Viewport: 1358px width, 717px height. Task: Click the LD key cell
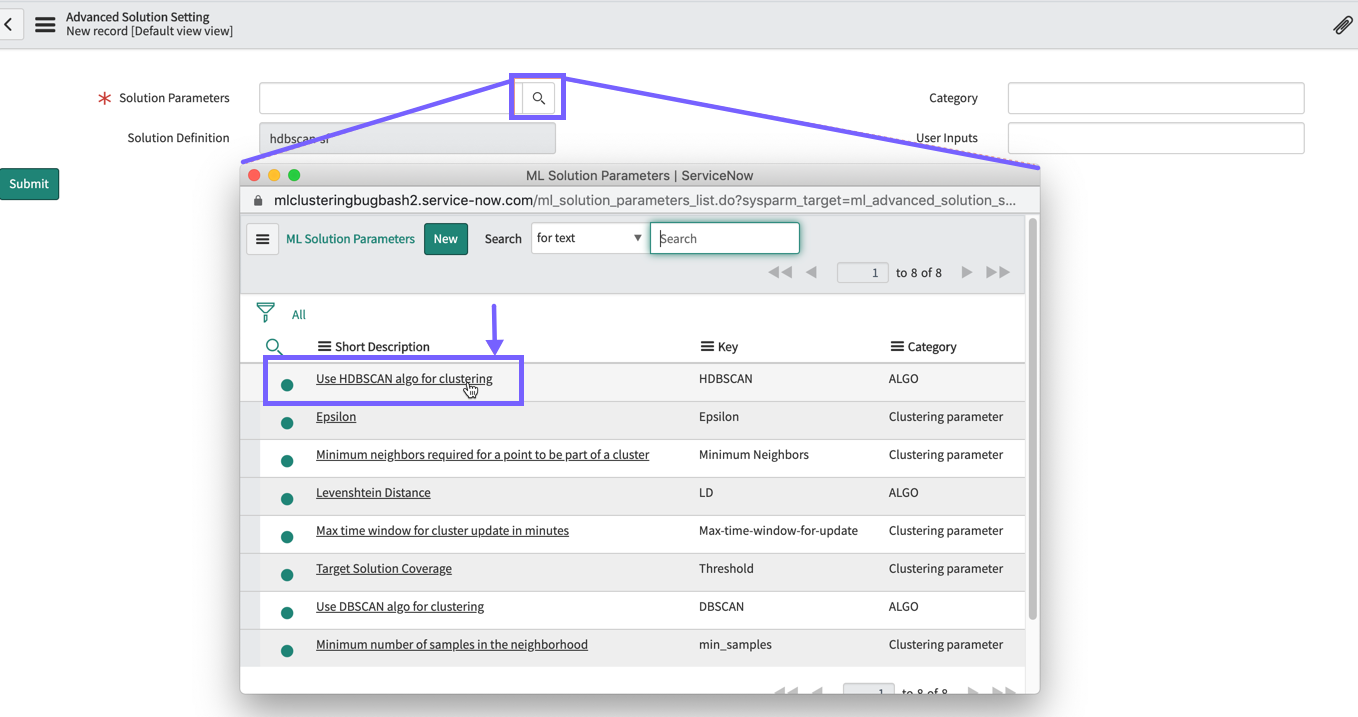pos(707,493)
